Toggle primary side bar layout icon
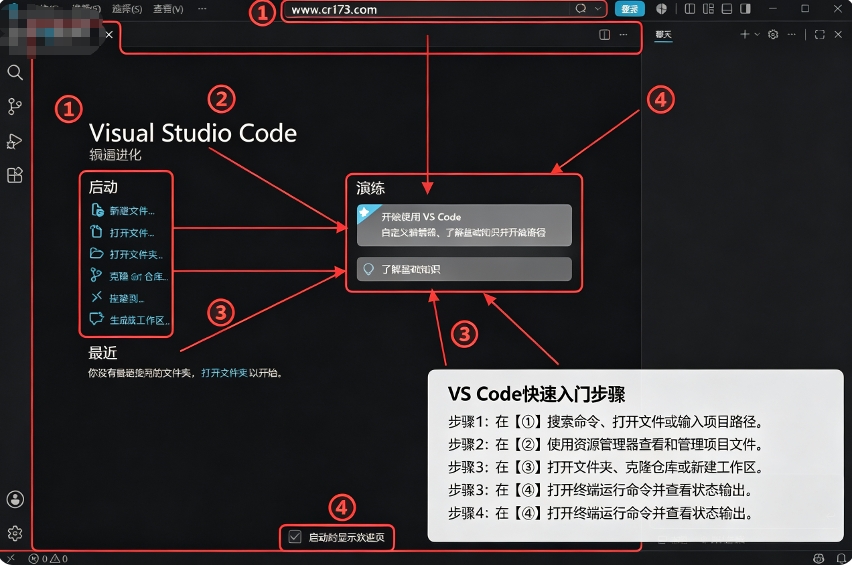This screenshot has height=566, width=852. (x=690, y=9)
